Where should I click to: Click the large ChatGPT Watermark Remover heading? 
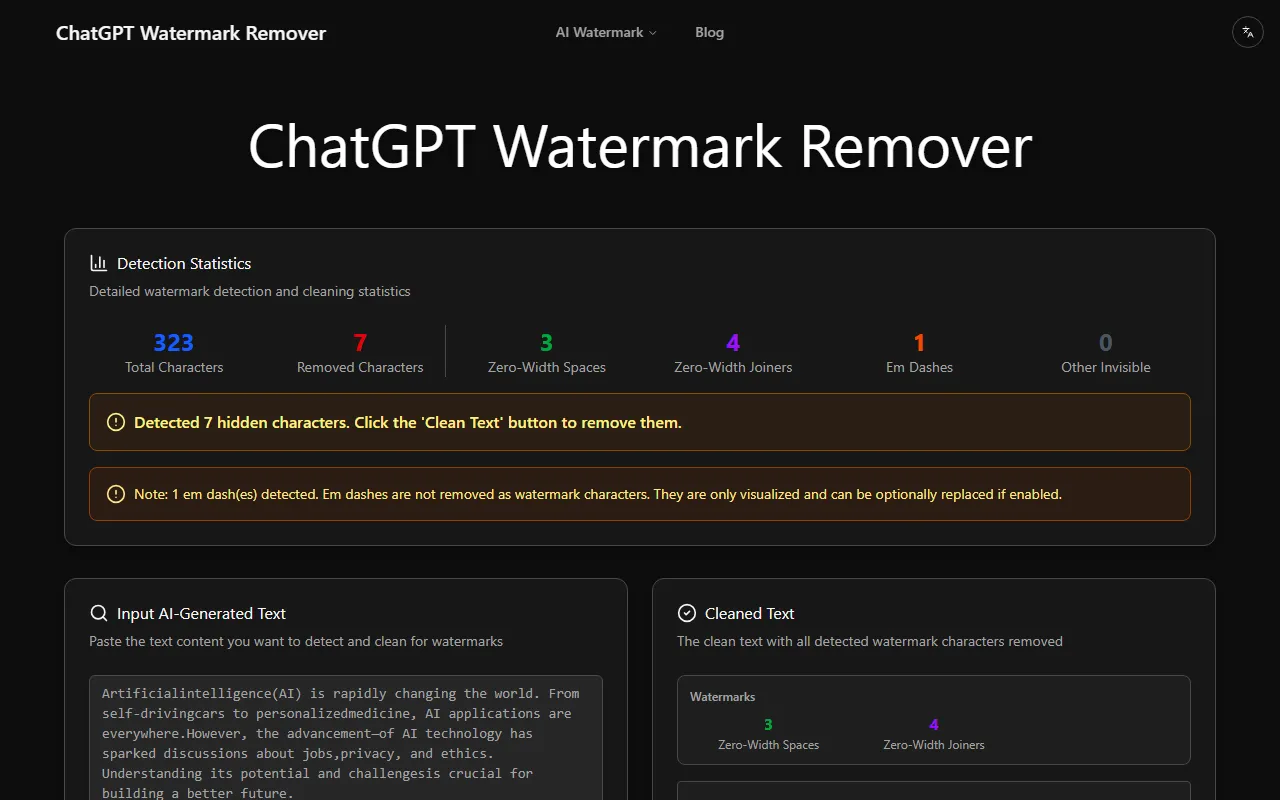(x=640, y=147)
